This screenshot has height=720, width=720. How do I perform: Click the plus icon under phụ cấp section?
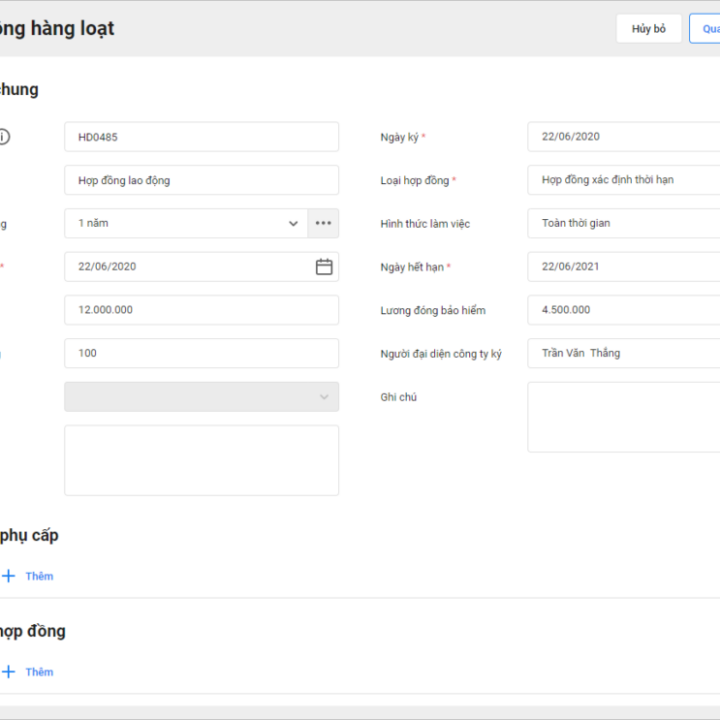9,576
